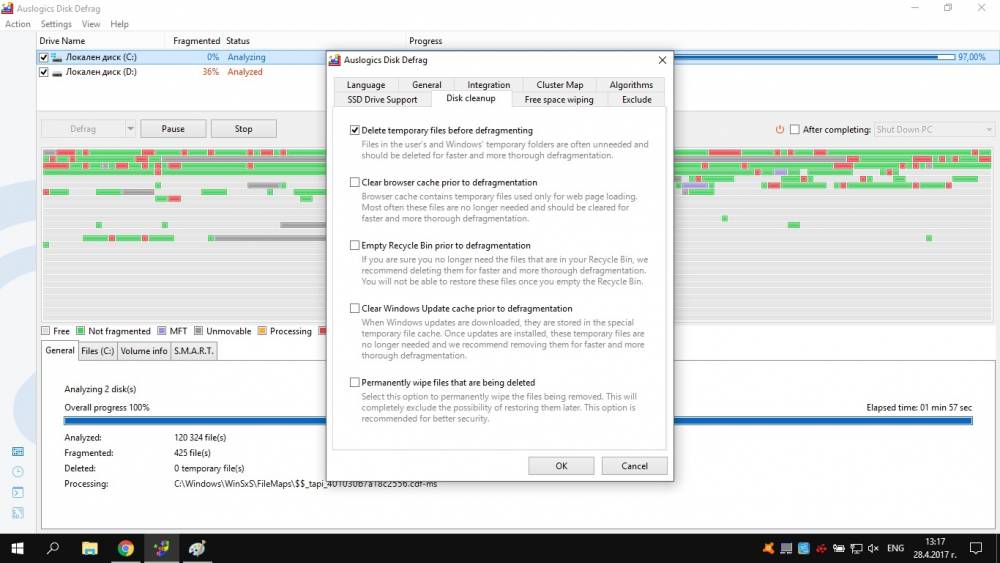This screenshot has height=563, width=1000.
Task: Open the Help menu
Action: pos(119,24)
